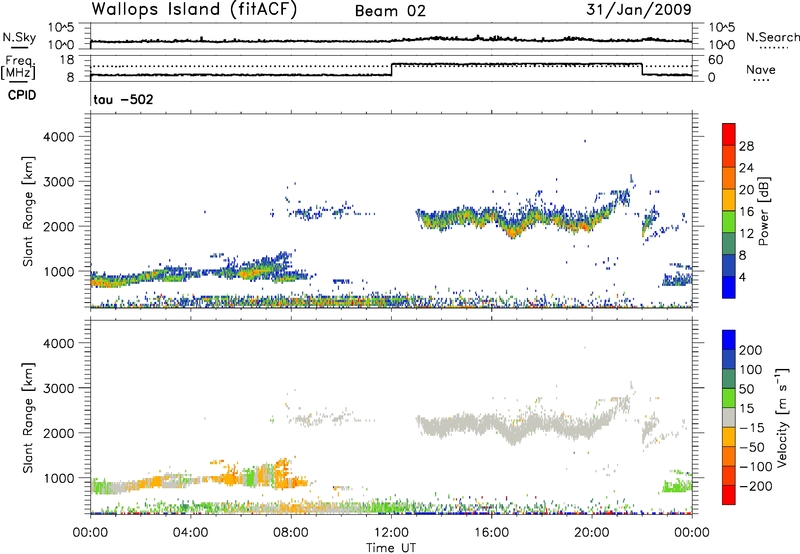The width and height of the screenshot is (800, 554).
Task: Click the "Time UT" axis title
Action: tap(391, 548)
